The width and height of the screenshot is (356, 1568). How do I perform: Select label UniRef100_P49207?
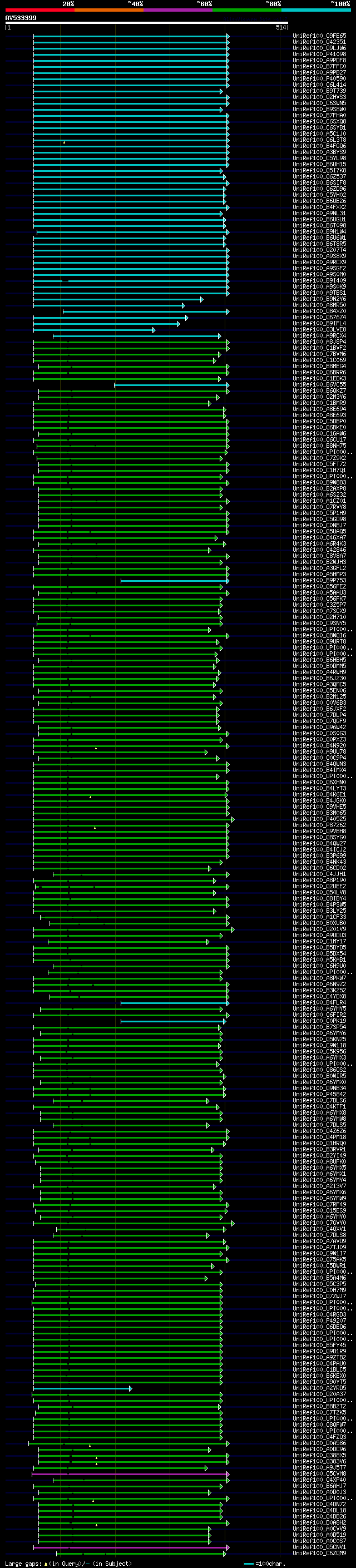pos(319,1321)
